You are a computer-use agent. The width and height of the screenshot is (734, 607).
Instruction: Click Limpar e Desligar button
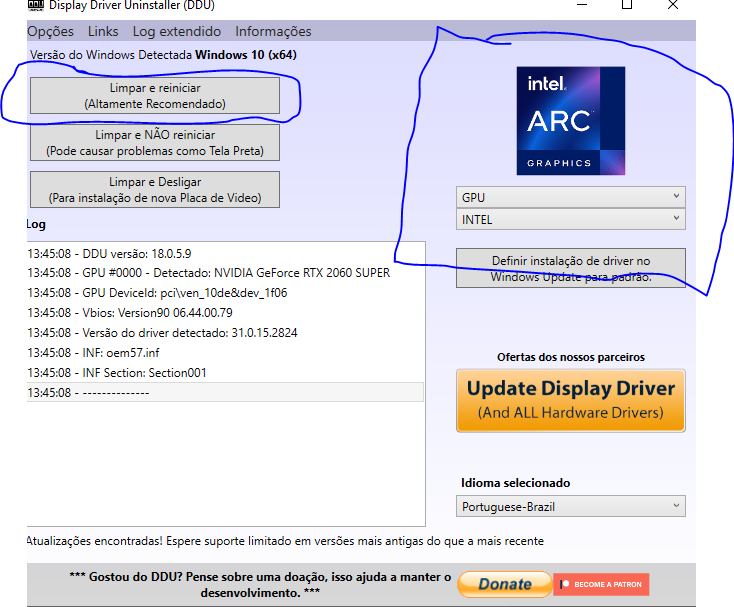tap(155, 190)
